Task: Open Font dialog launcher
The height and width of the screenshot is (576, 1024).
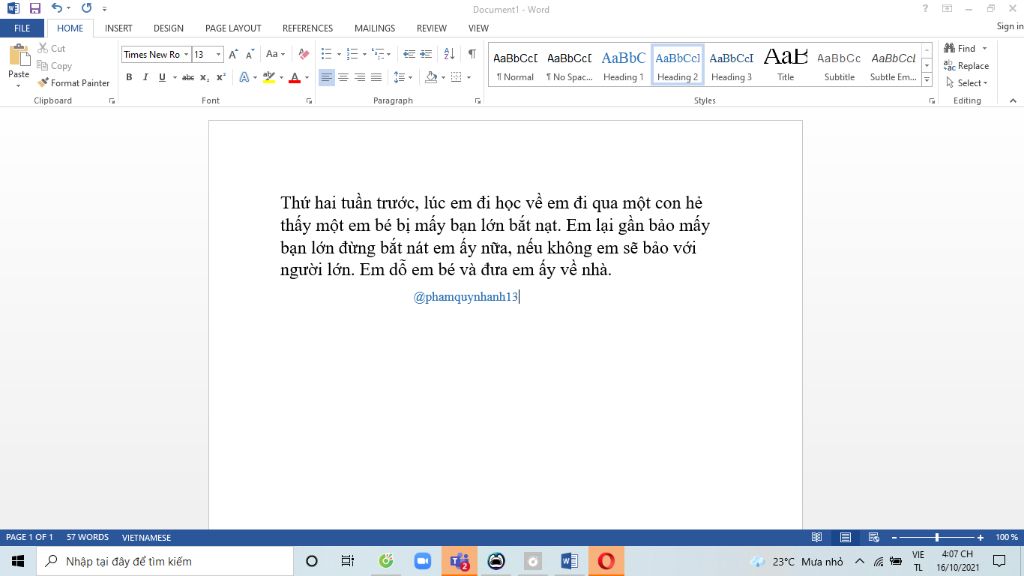Action: pyautogui.click(x=309, y=101)
